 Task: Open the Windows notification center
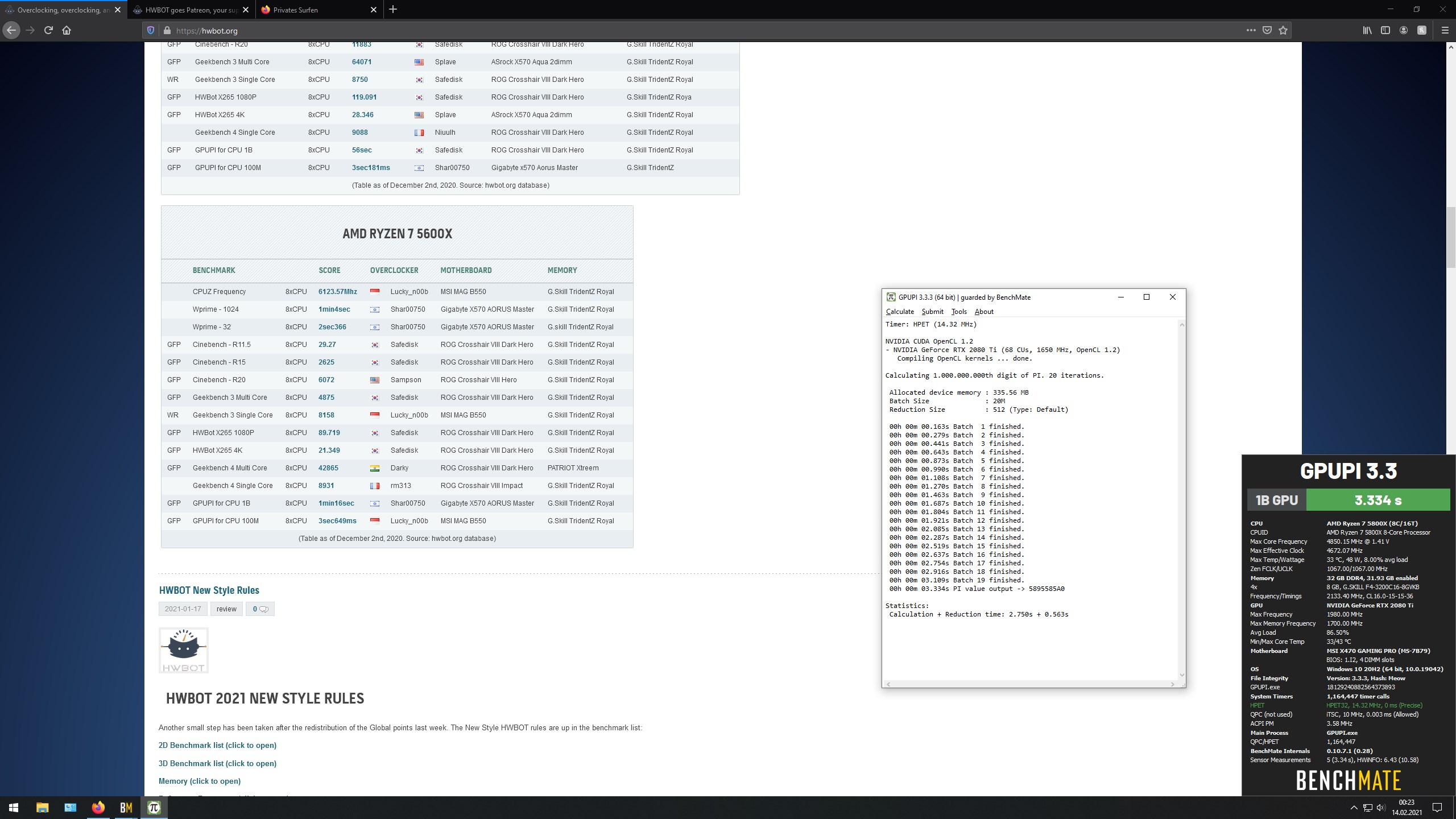click(1437, 808)
